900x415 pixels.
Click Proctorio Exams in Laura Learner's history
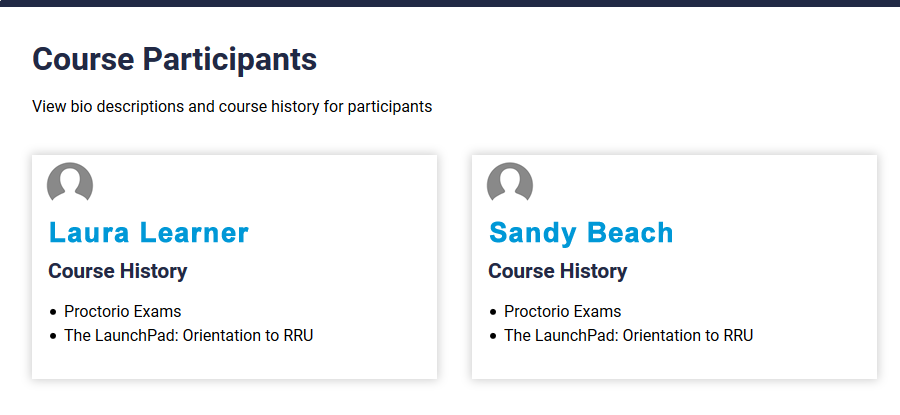[123, 312]
